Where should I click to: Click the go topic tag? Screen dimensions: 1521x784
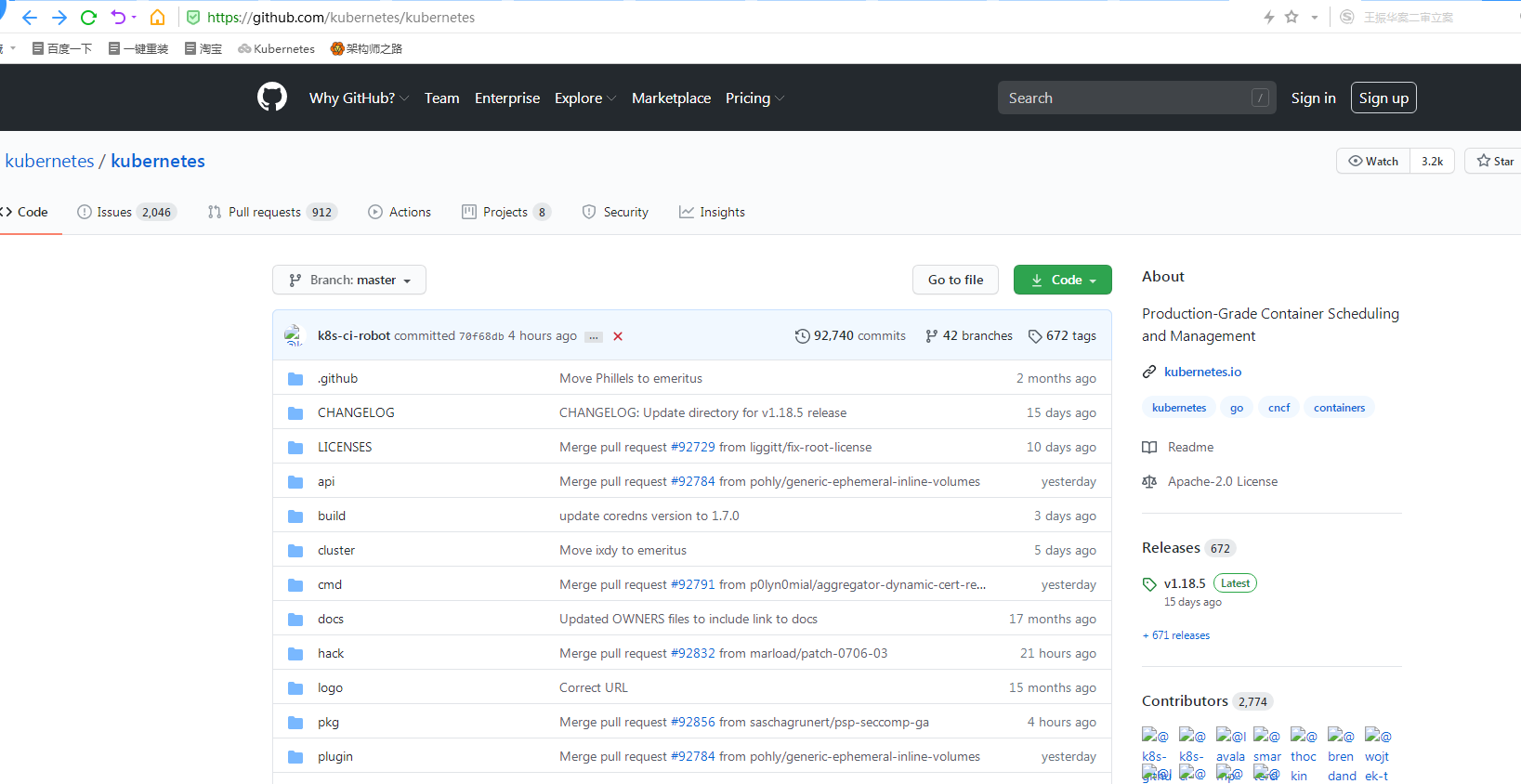(1237, 408)
